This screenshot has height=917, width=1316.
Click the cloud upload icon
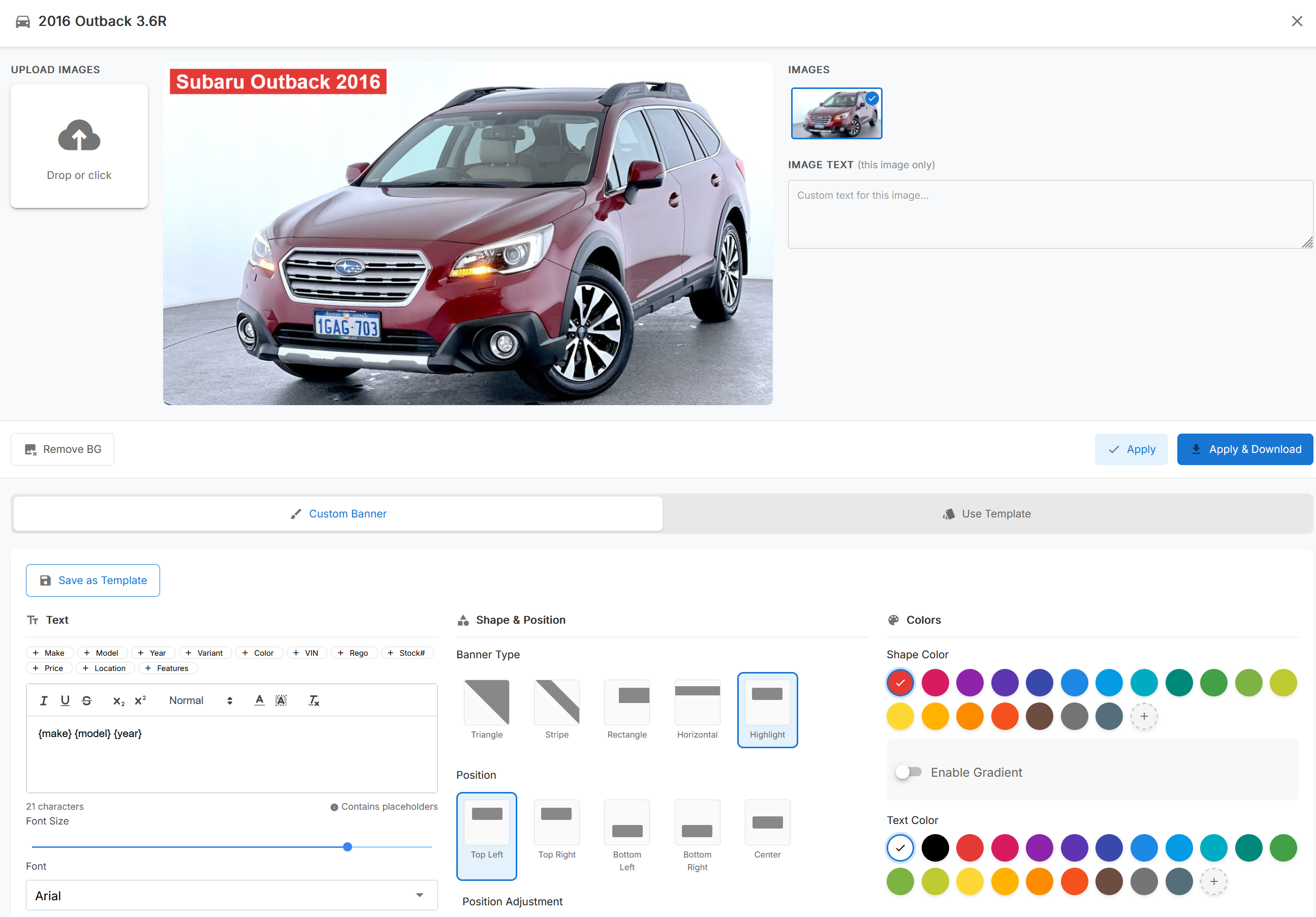(79, 136)
